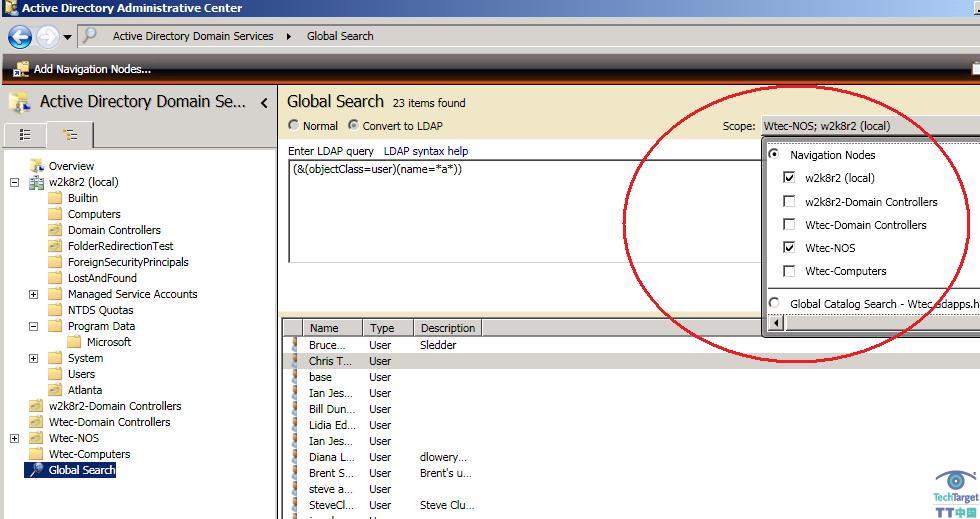Select the Normal search radio button
Viewport: 980px width, 519px height.
pos(293,125)
